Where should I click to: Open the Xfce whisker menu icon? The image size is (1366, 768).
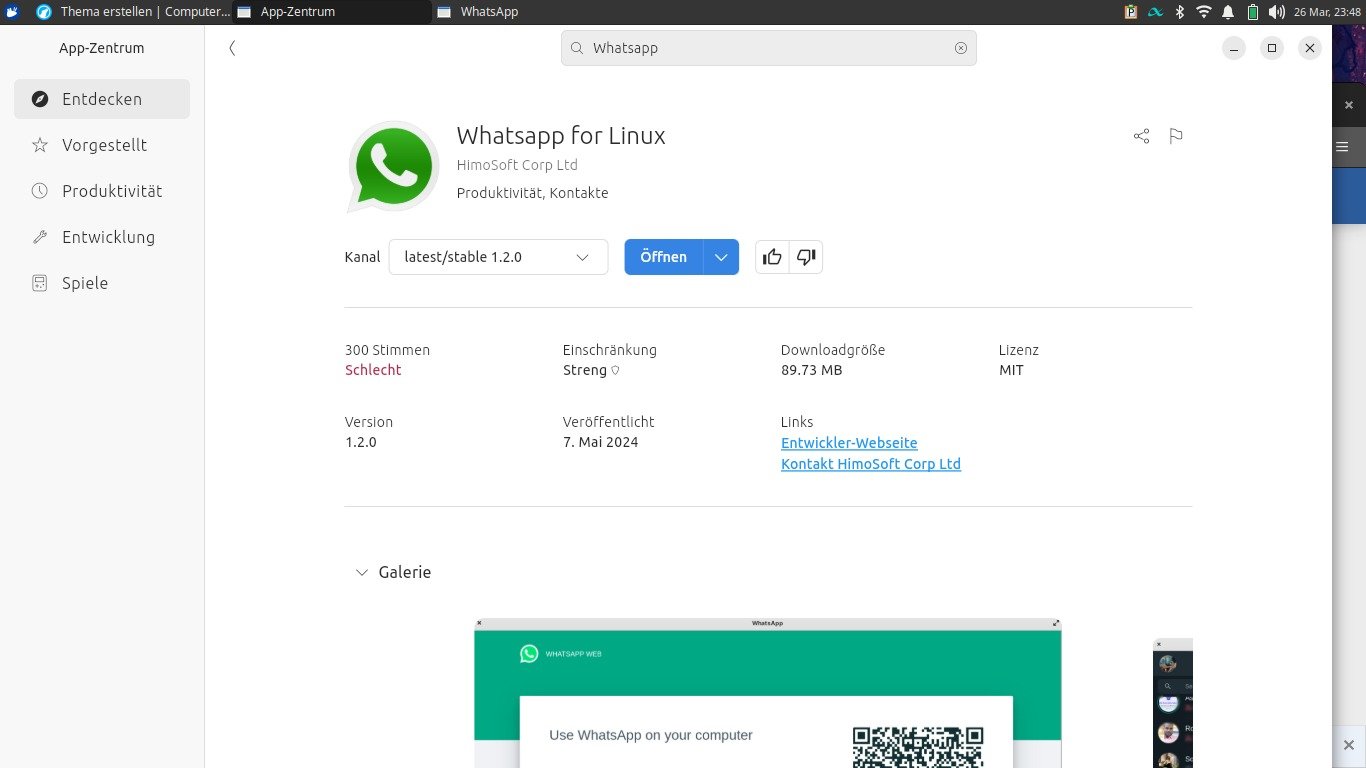pos(12,12)
